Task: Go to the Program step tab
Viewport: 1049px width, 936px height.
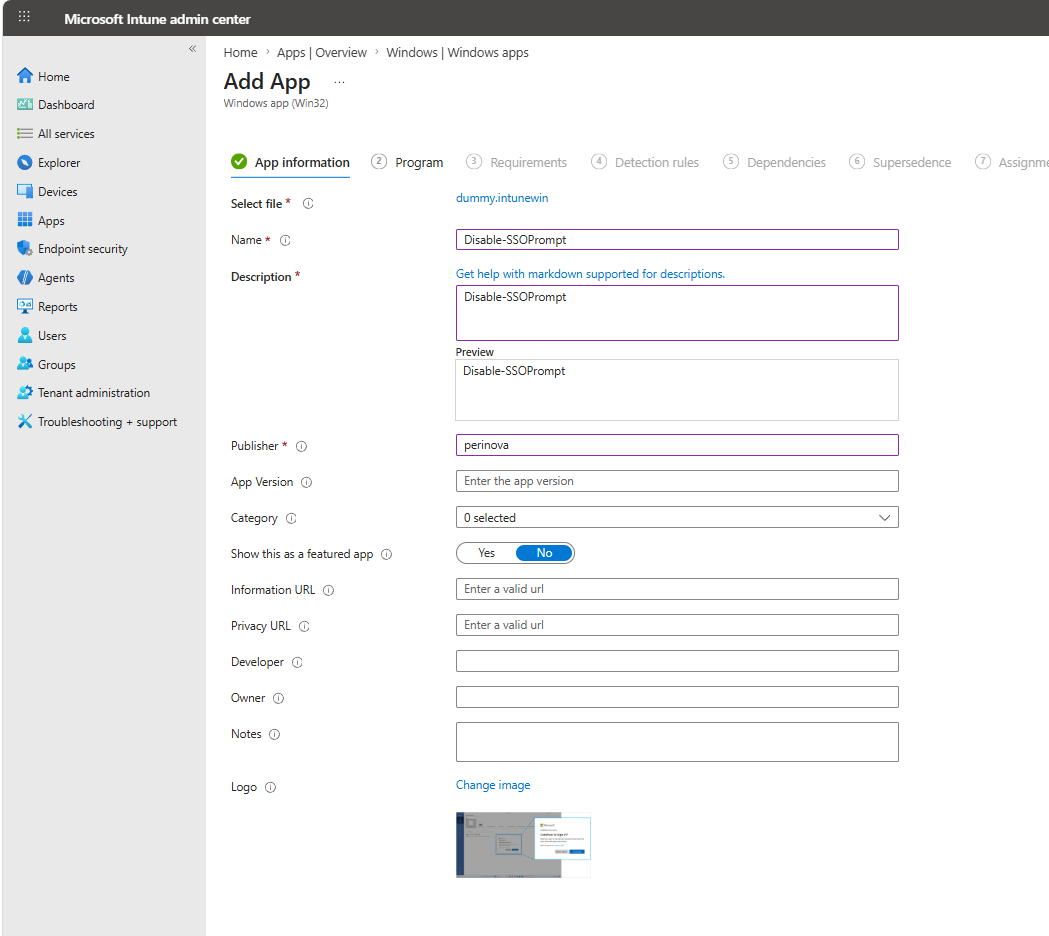Action: [x=407, y=163]
